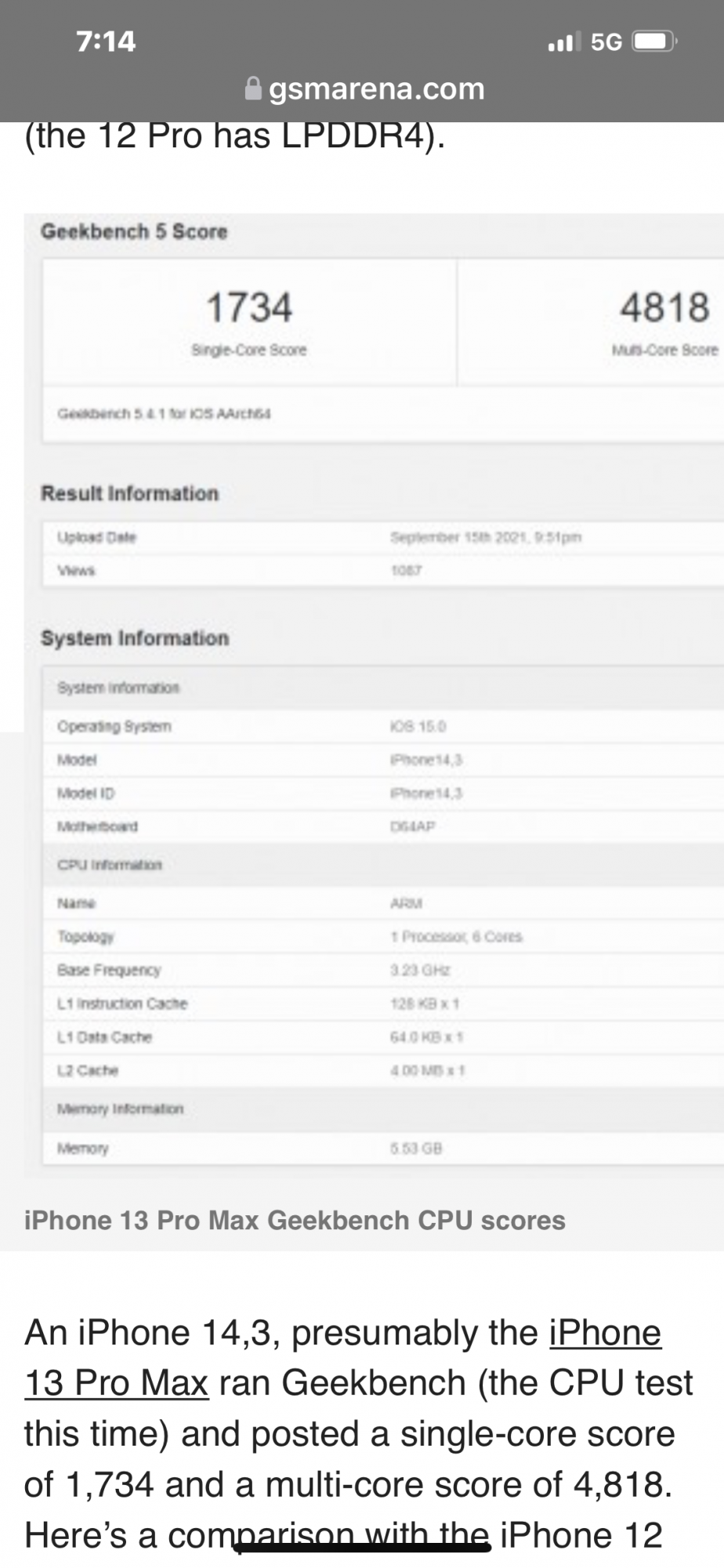Tap the Operating System row label
Screen dimensions: 724x1568
(114, 726)
